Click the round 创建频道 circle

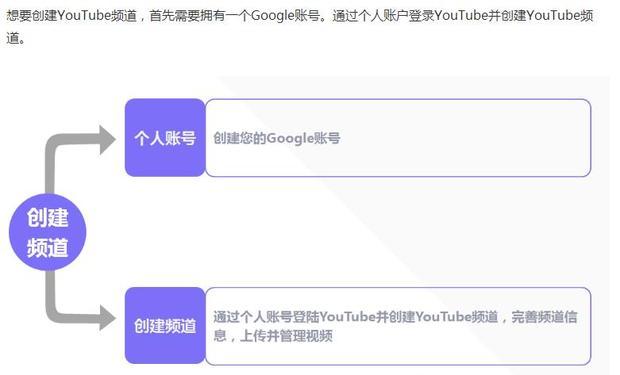(47, 232)
